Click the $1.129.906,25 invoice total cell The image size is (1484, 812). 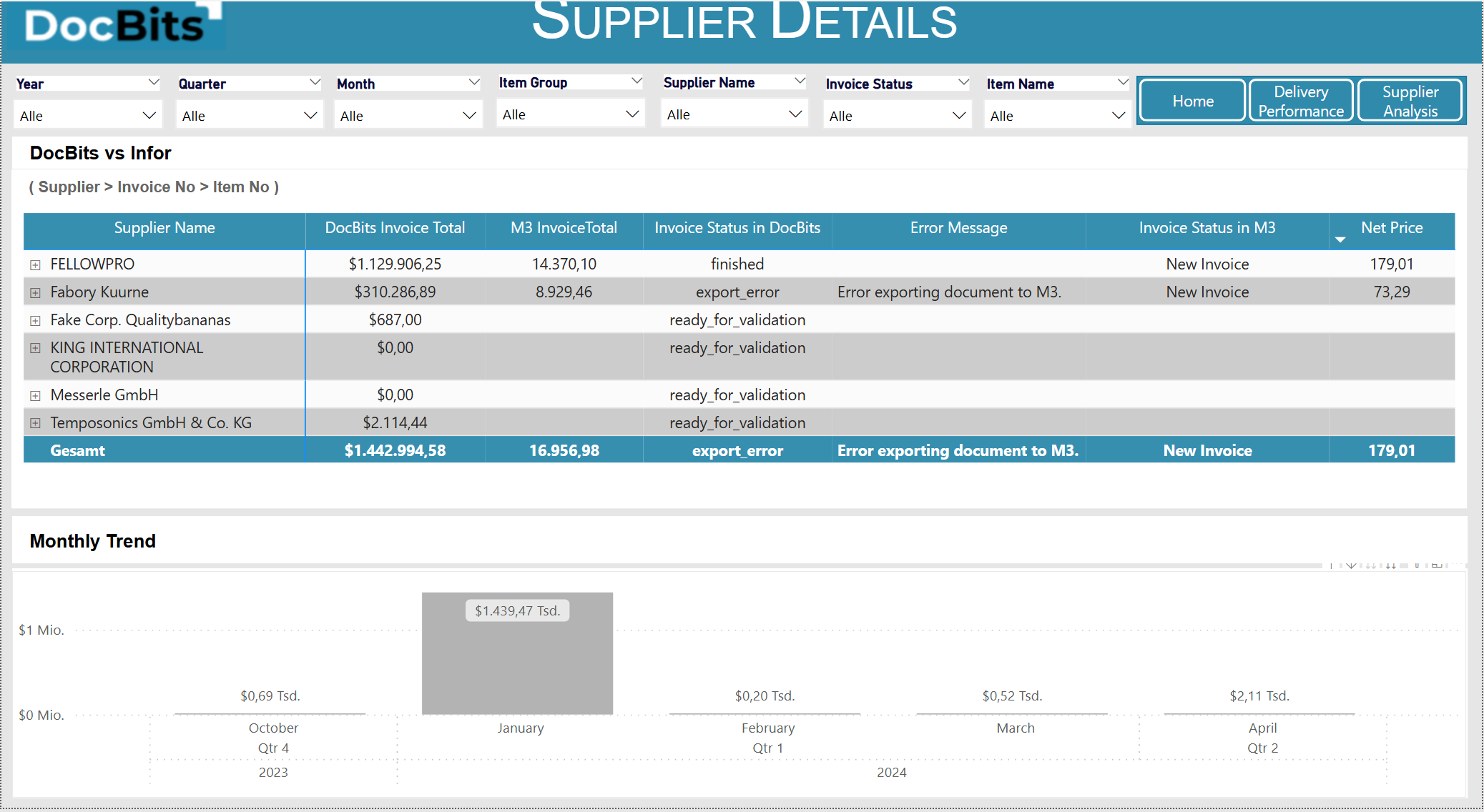(x=395, y=264)
